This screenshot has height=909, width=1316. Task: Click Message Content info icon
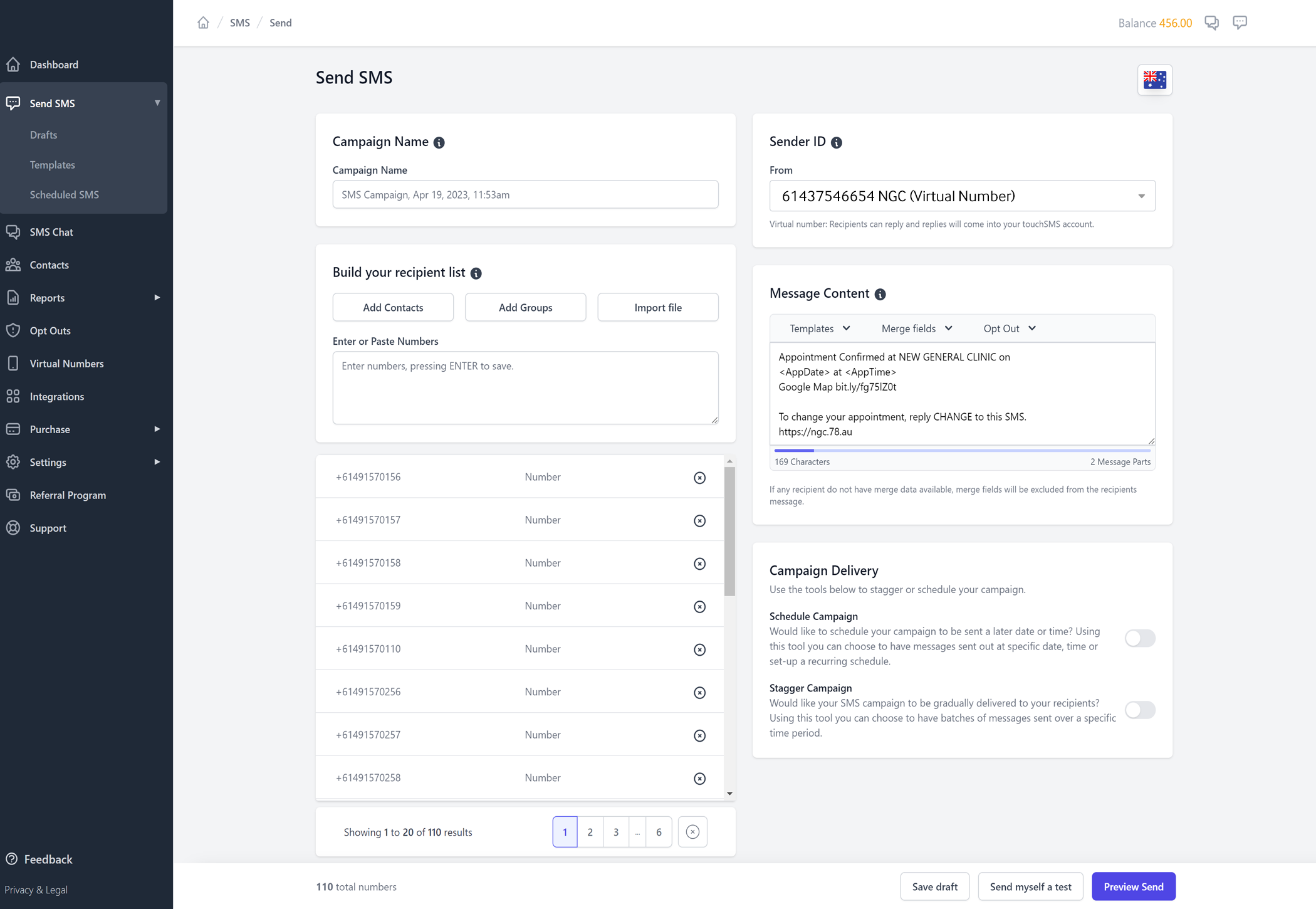point(880,295)
